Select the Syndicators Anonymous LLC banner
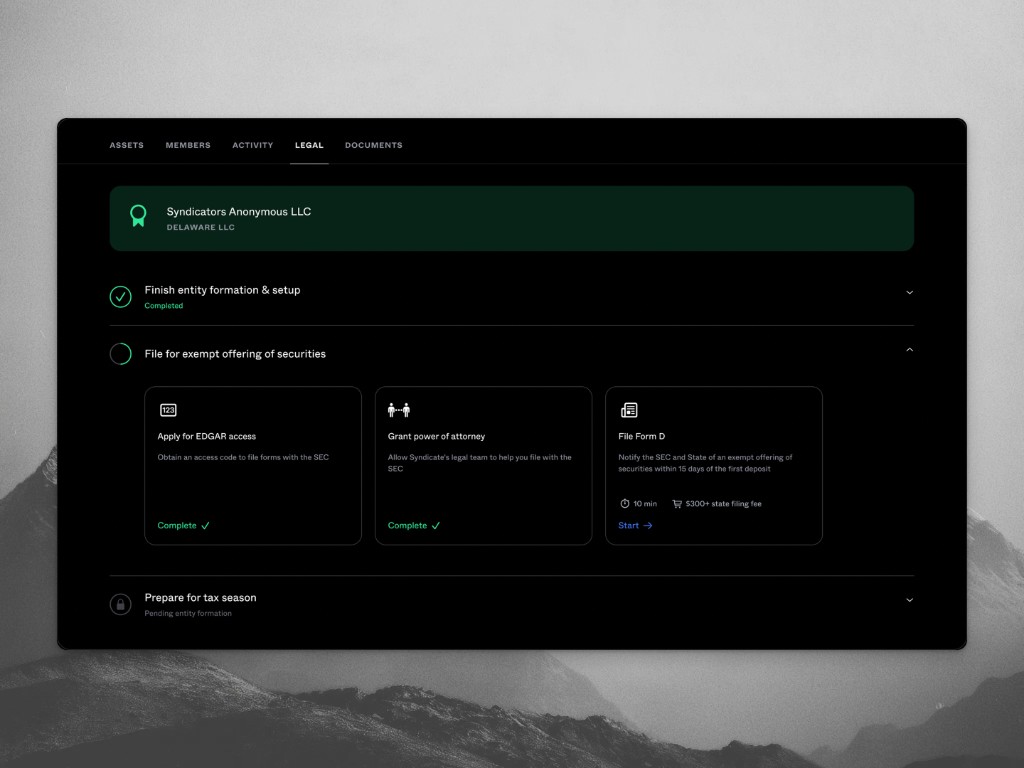 [511, 218]
